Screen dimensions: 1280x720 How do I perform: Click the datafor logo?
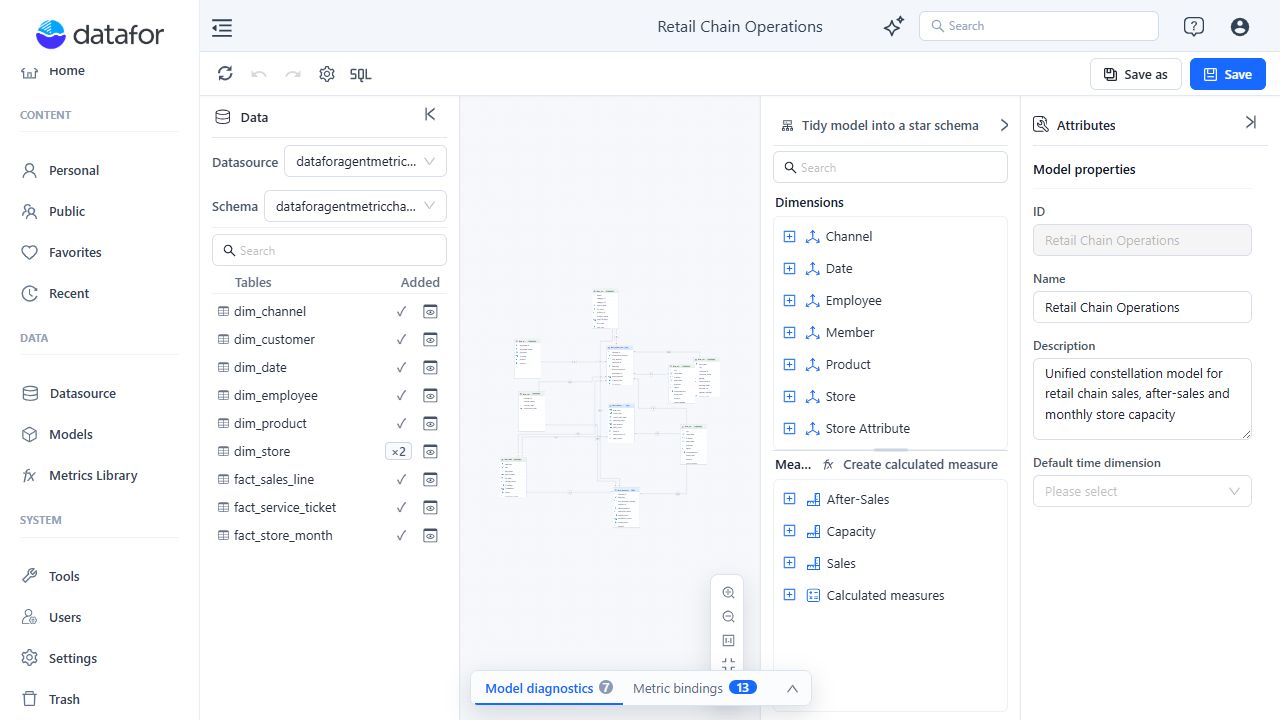coord(99,34)
